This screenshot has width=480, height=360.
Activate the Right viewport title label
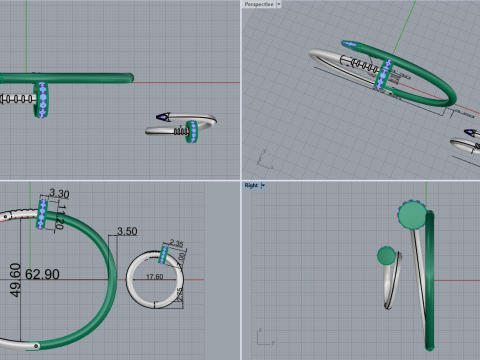point(251,185)
